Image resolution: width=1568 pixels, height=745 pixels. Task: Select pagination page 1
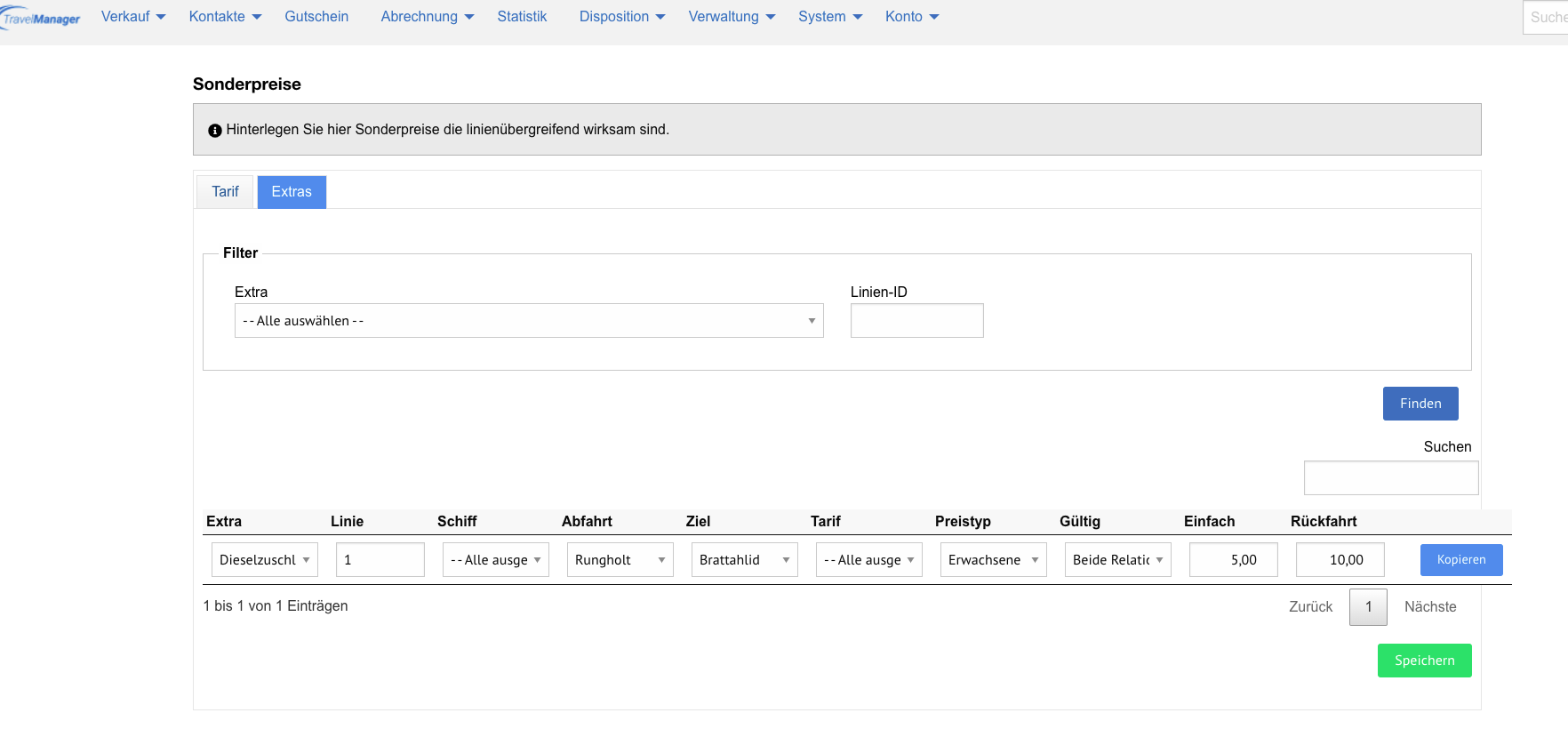tap(1368, 607)
